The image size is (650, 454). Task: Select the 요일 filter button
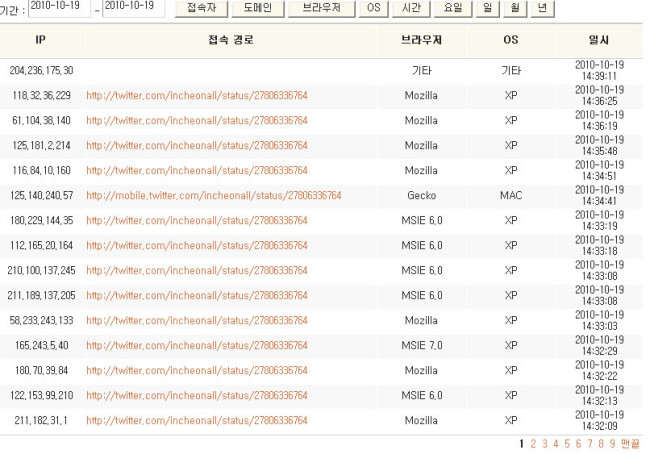453,8
